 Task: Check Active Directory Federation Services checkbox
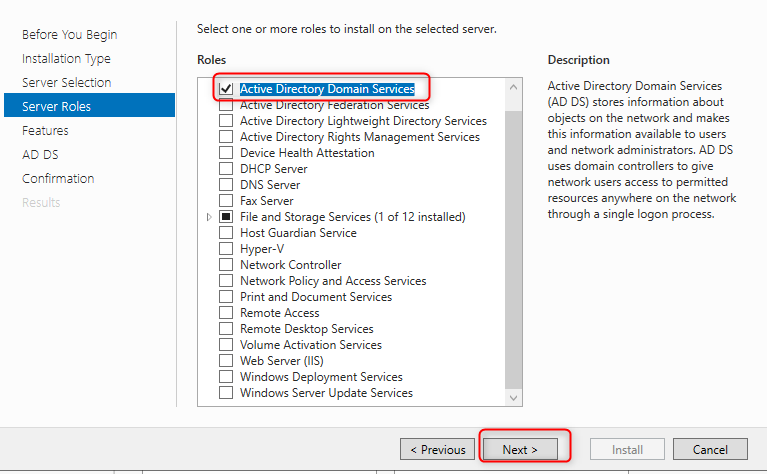point(226,105)
